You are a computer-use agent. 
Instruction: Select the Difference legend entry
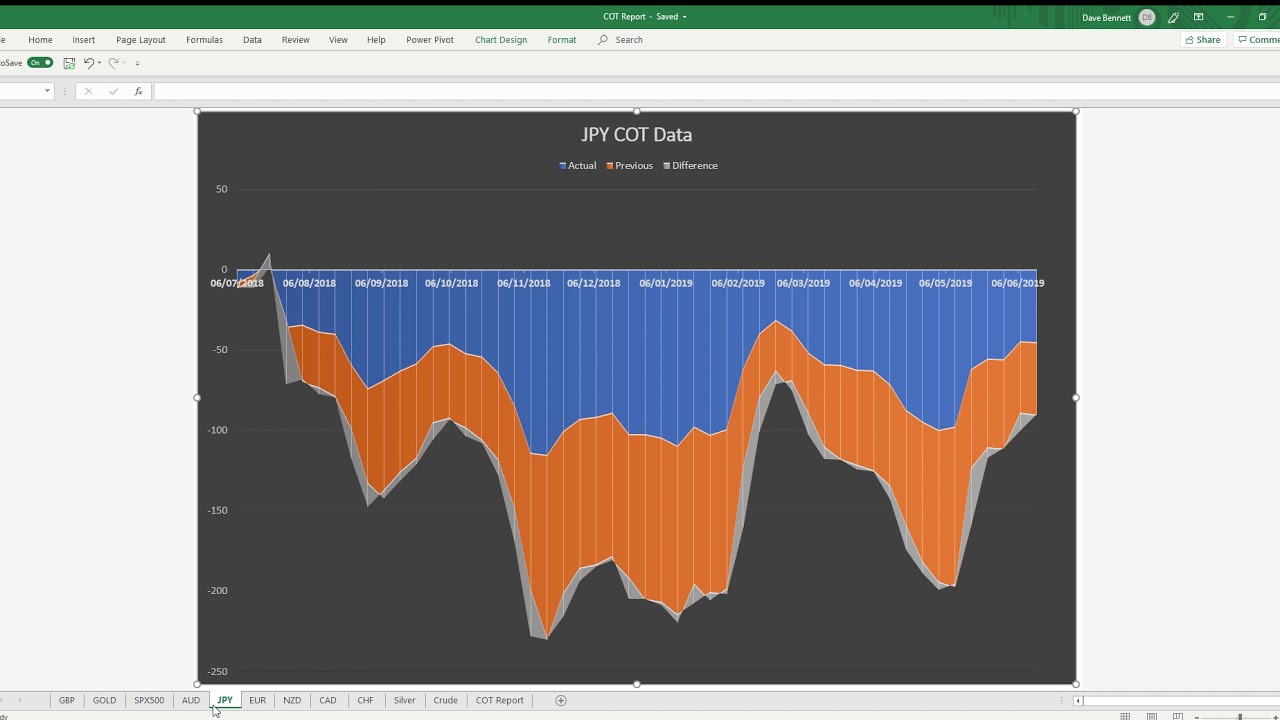coord(690,166)
